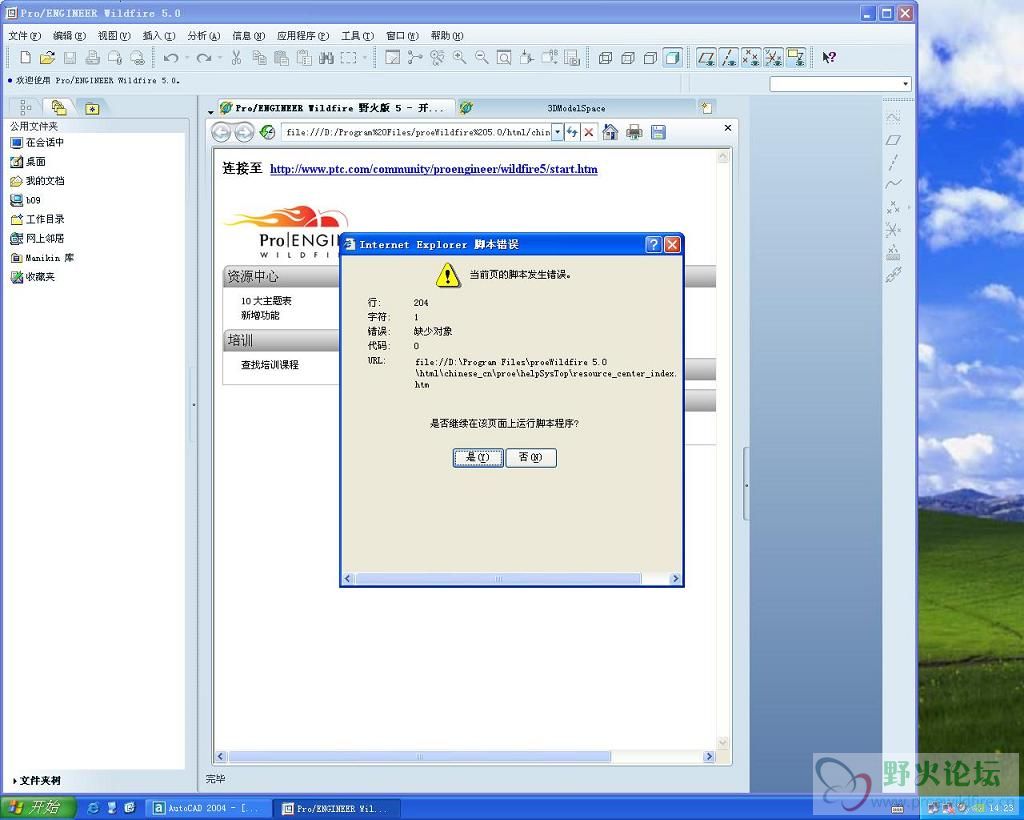
Task: Toggle datum planes display
Action: click(706, 57)
